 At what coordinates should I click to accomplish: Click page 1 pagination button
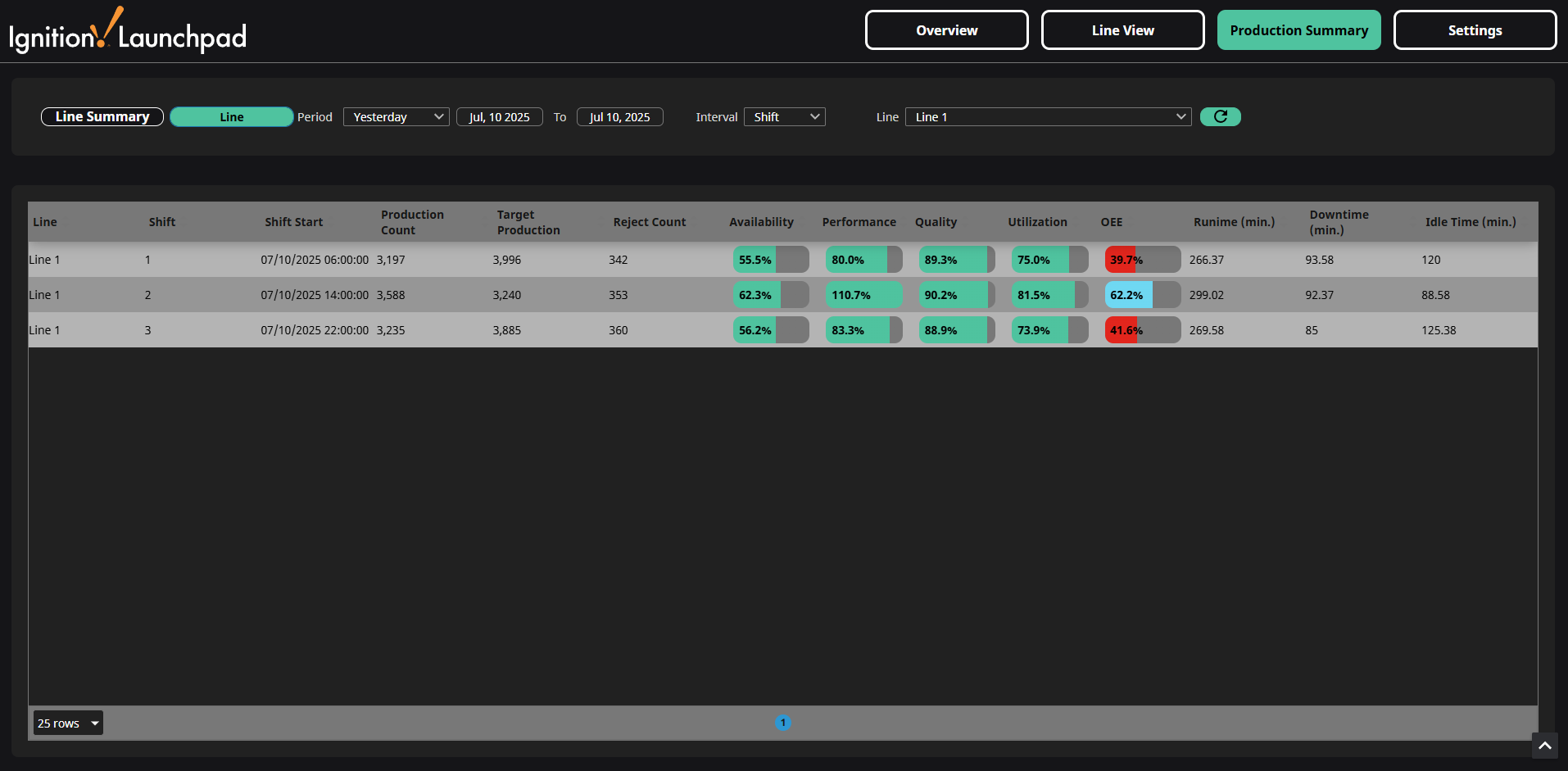[782, 723]
